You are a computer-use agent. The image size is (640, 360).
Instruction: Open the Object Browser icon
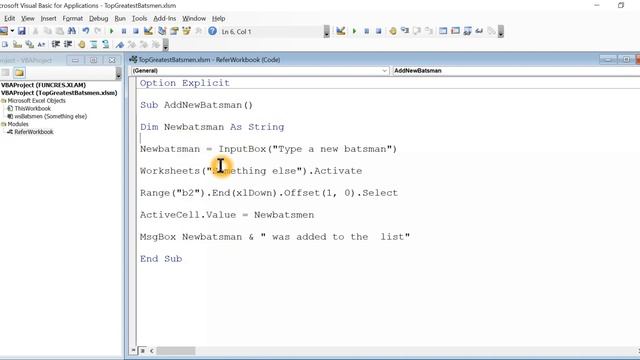click(x=187, y=31)
